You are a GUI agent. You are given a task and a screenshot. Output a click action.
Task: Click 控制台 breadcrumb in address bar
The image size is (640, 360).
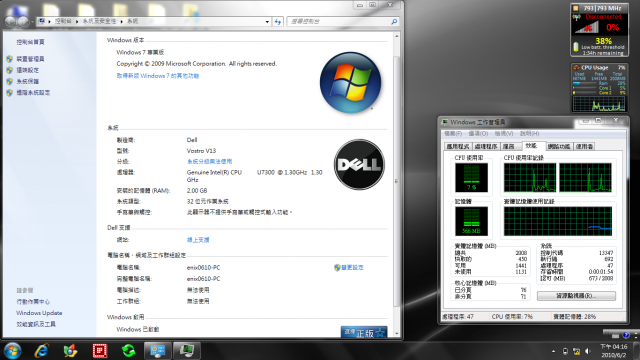click(x=63, y=21)
